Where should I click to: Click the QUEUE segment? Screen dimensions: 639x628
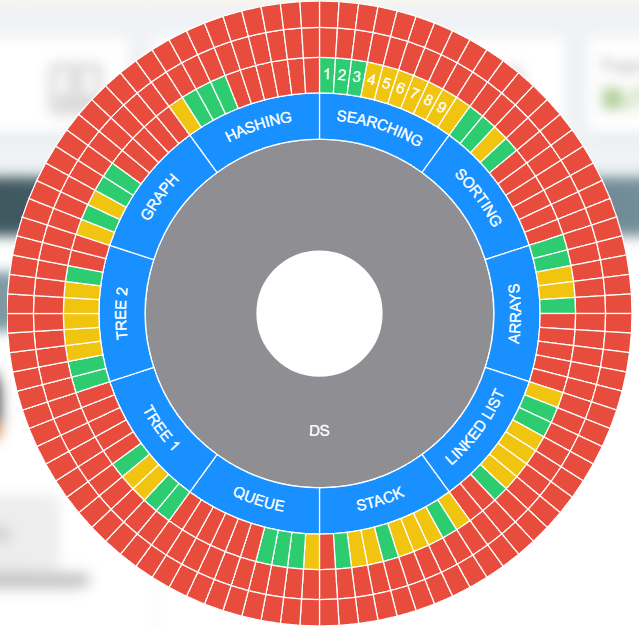259,498
